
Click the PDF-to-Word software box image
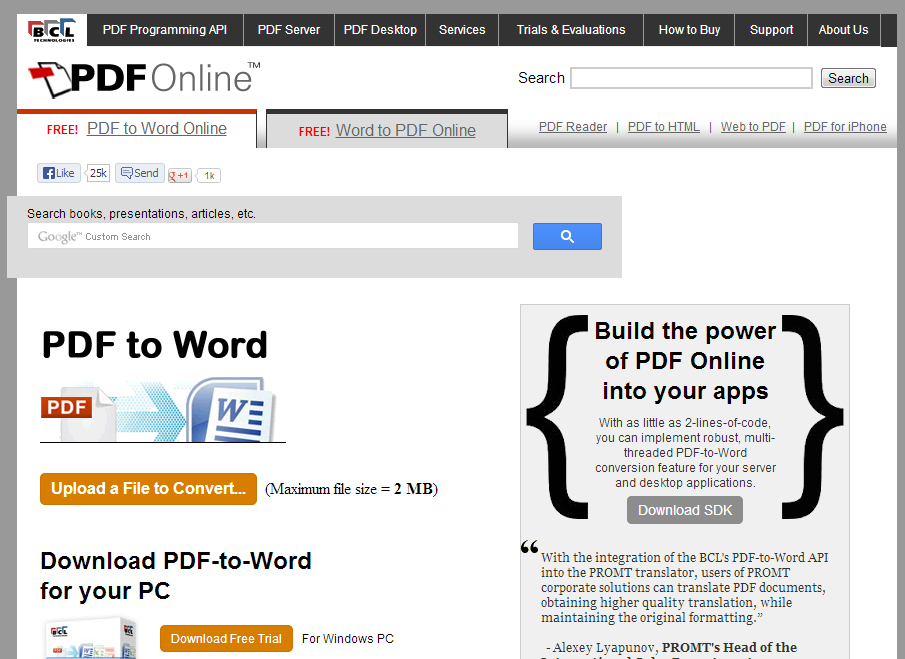pyautogui.click(x=91, y=638)
